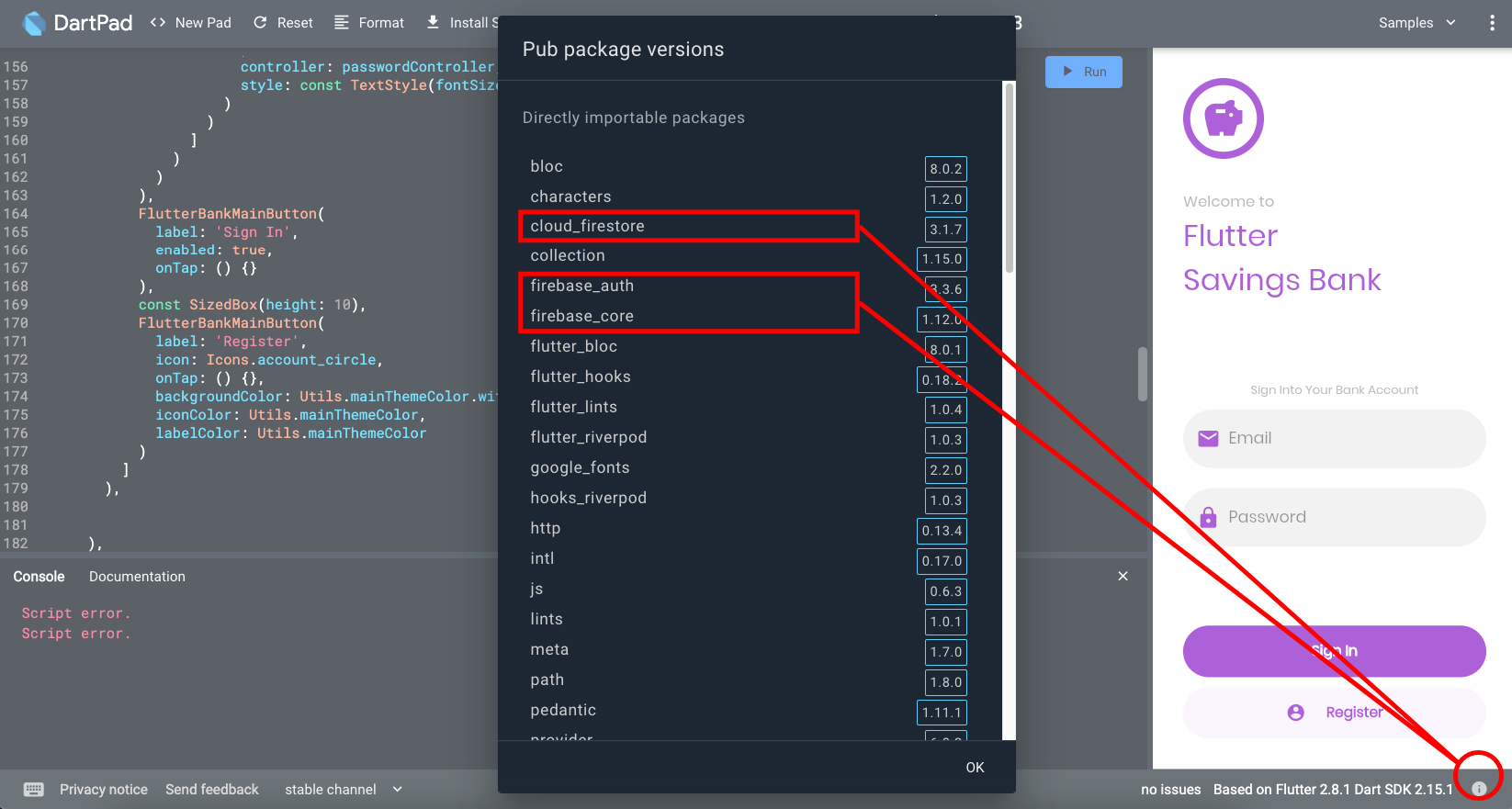Click the 'cloud_firestore' package name
This screenshot has width=1512, height=809.
588,226
